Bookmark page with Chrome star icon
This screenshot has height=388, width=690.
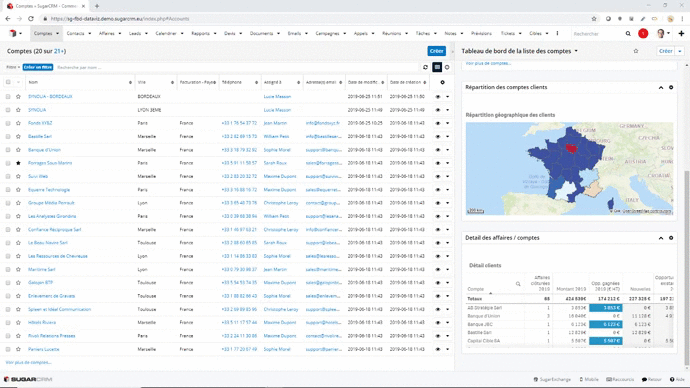(x=594, y=18)
